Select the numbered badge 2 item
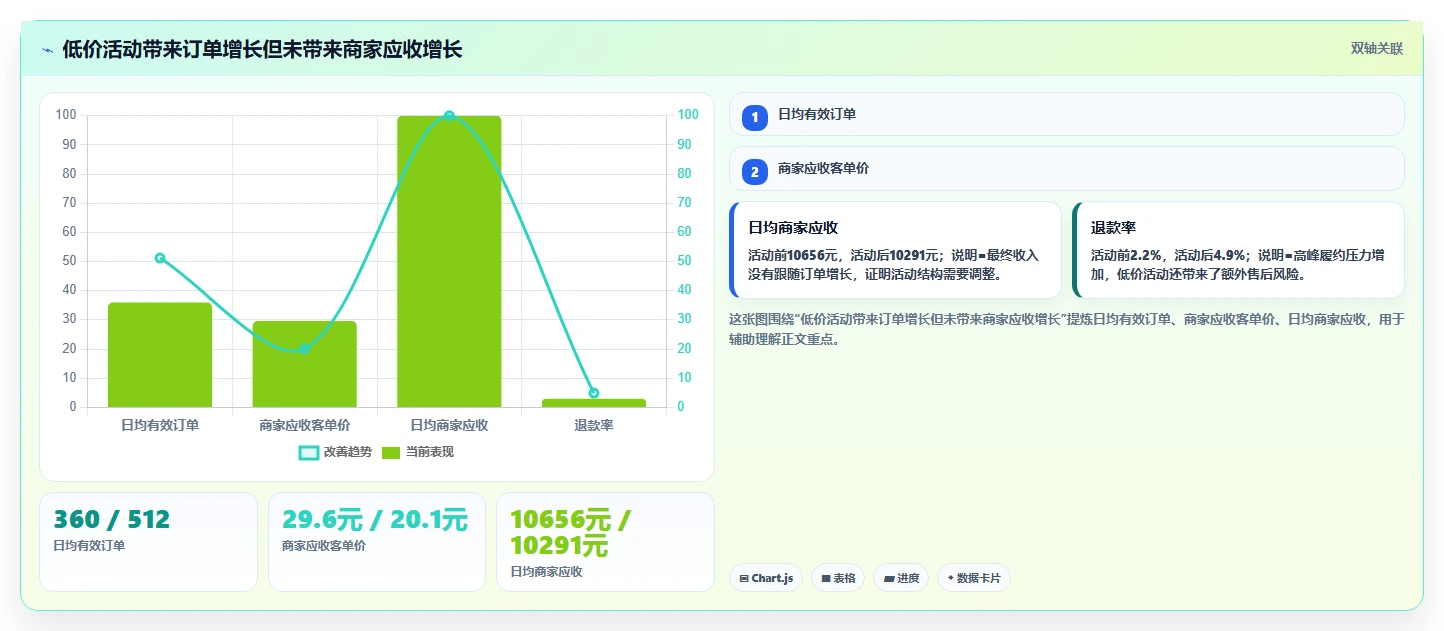Image resolution: width=1444 pixels, height=631 pixels. click(755, 172)
